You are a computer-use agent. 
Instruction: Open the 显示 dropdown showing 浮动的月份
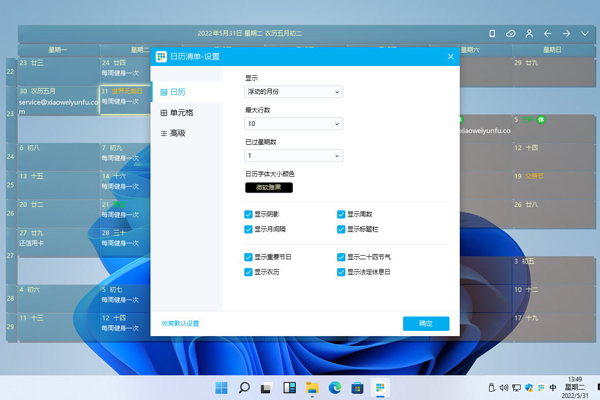(294, 92)
